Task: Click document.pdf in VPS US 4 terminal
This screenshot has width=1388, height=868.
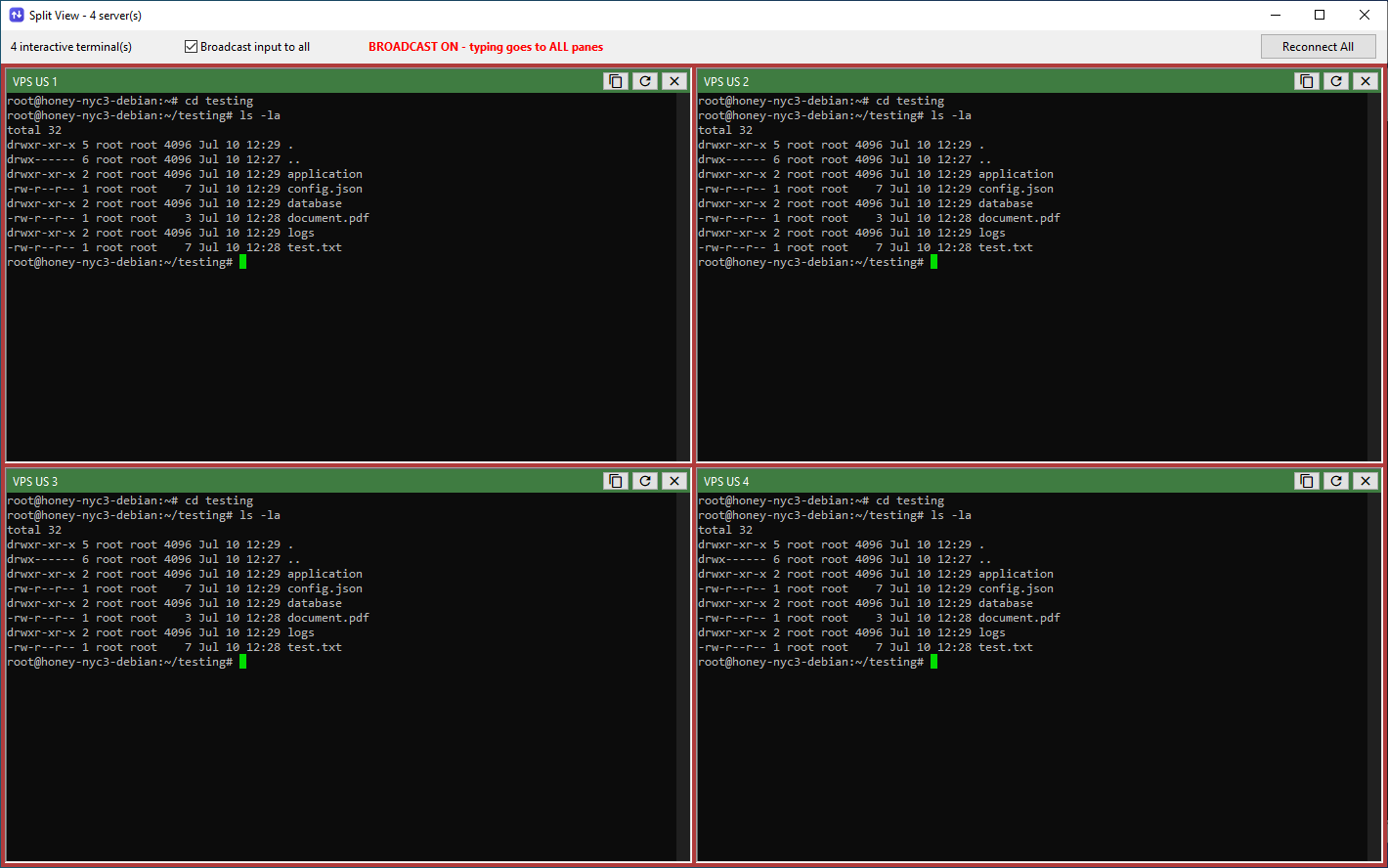Action: tap(1019, 618)
